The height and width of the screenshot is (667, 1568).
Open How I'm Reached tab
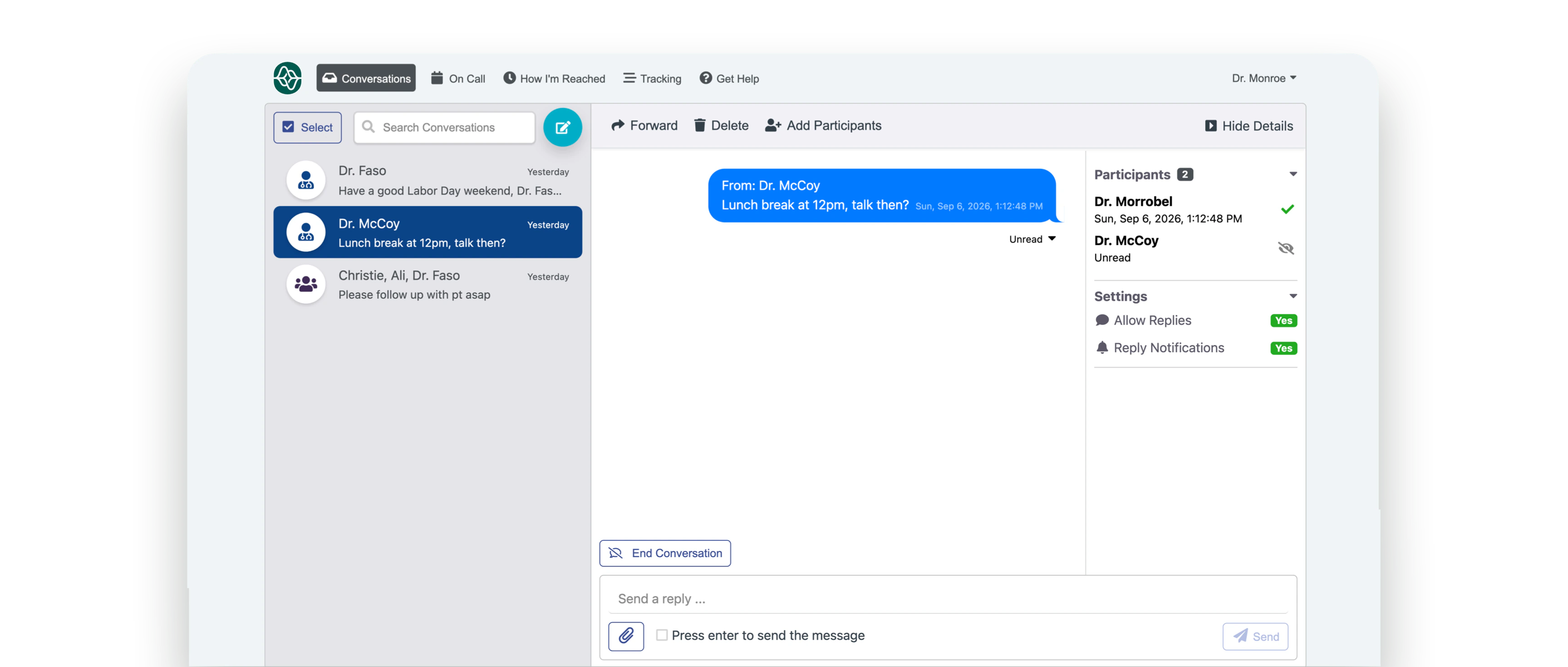click(554, 78)
